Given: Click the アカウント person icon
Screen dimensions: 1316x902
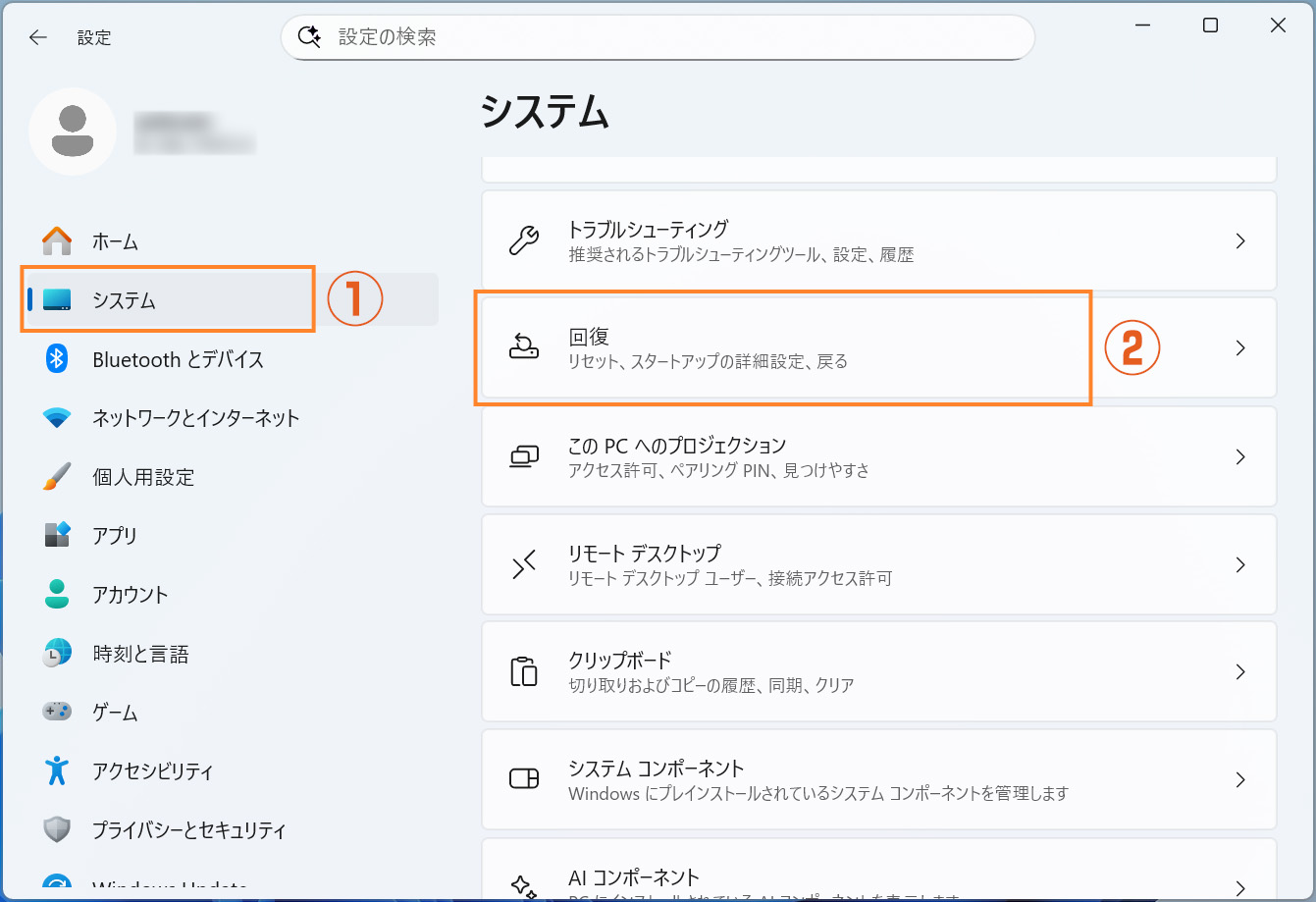Looking at the screenshot, I should coord(57,594).
